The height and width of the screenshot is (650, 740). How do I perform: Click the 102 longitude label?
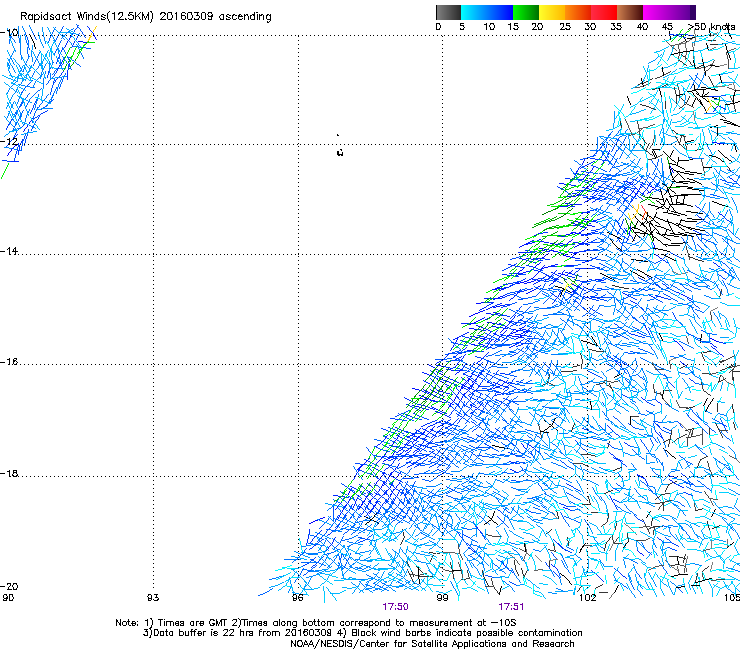pos(588,598)
